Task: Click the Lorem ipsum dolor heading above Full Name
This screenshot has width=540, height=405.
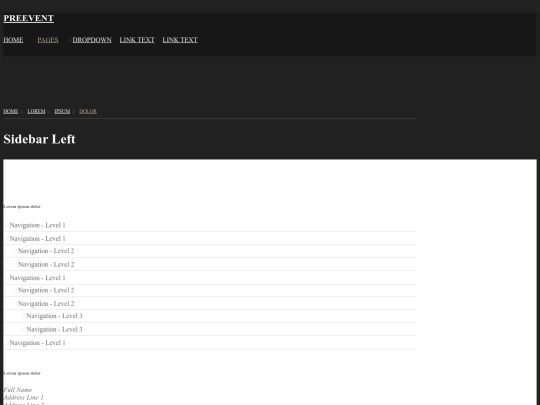Action: click(22, 373)
